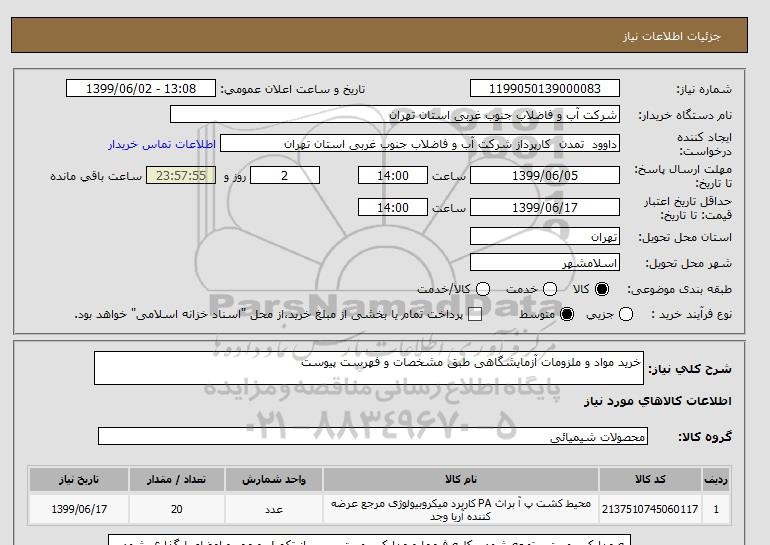Click the response deadline date 1399/06/05
Image resolution: width=770 pixels, height=545 pixels.
pyautogui.click(x=545, y=175)
